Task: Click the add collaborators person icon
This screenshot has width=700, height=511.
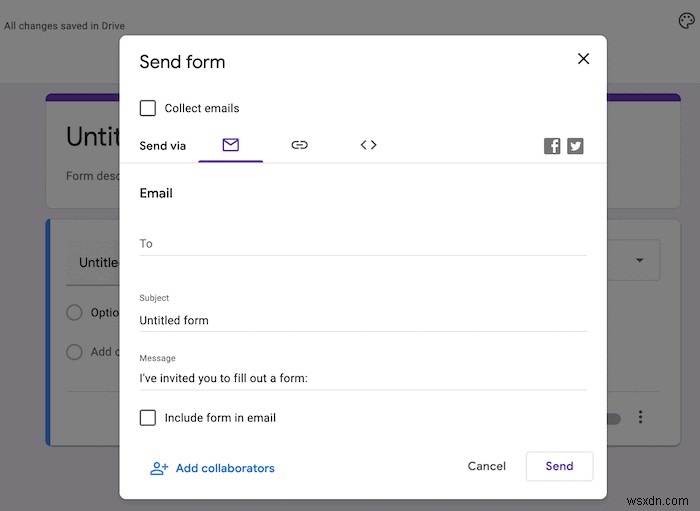Action: 158,468
